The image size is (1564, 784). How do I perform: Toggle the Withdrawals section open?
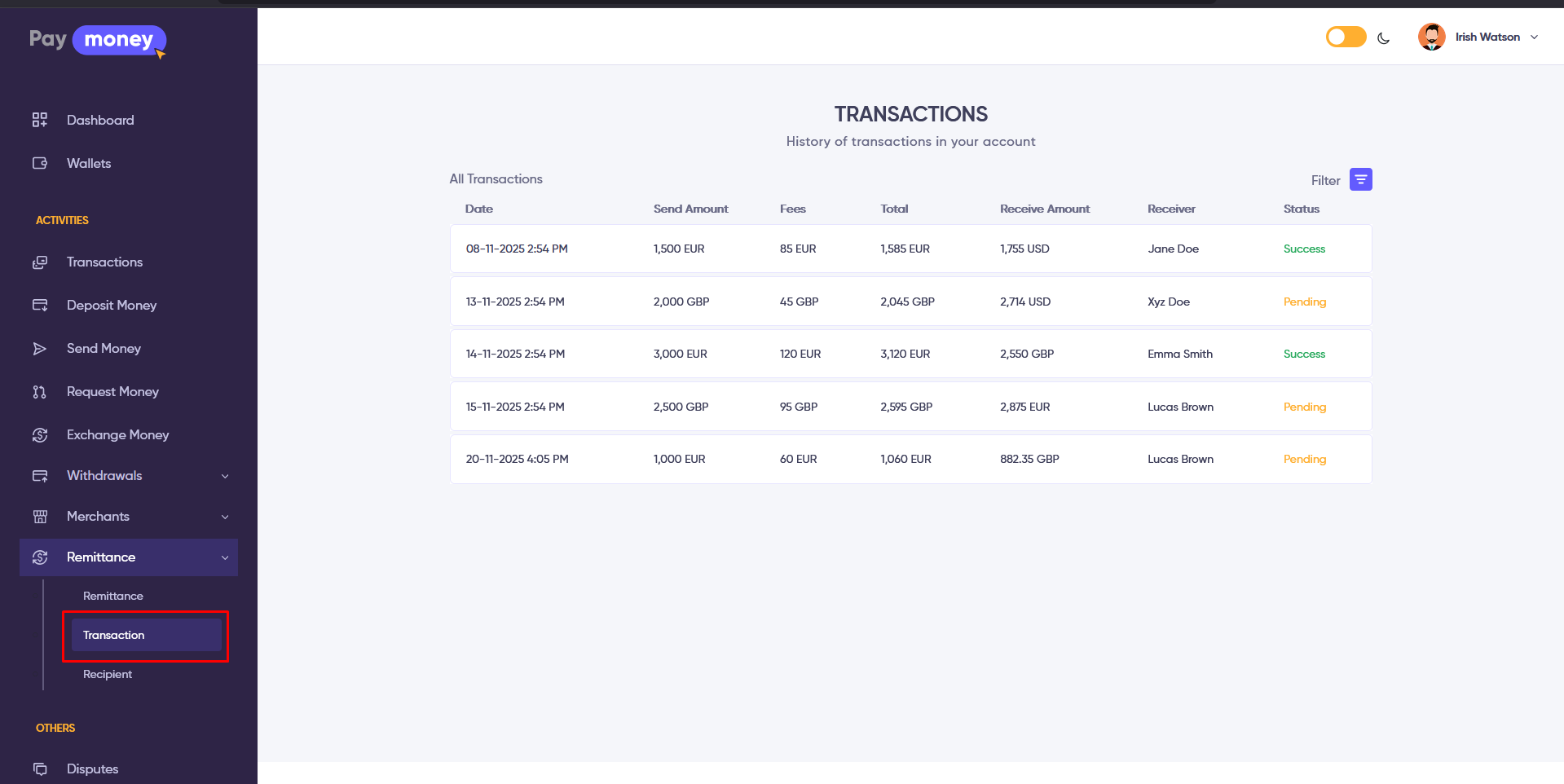tap(225, 475)
